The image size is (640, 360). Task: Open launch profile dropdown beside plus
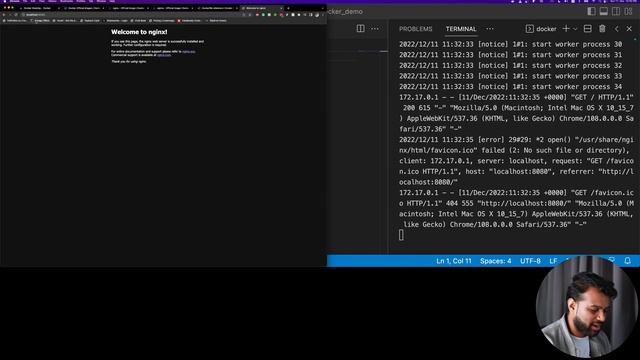[575, 29]
